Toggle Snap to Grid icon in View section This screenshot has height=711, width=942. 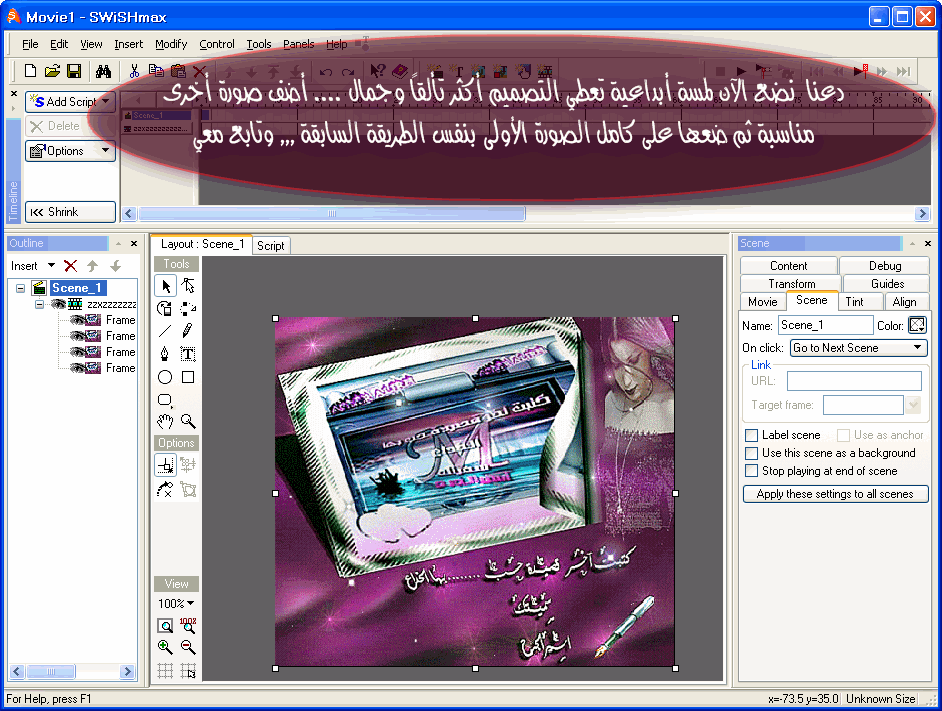pyautogui.click(x=188, y=671)
